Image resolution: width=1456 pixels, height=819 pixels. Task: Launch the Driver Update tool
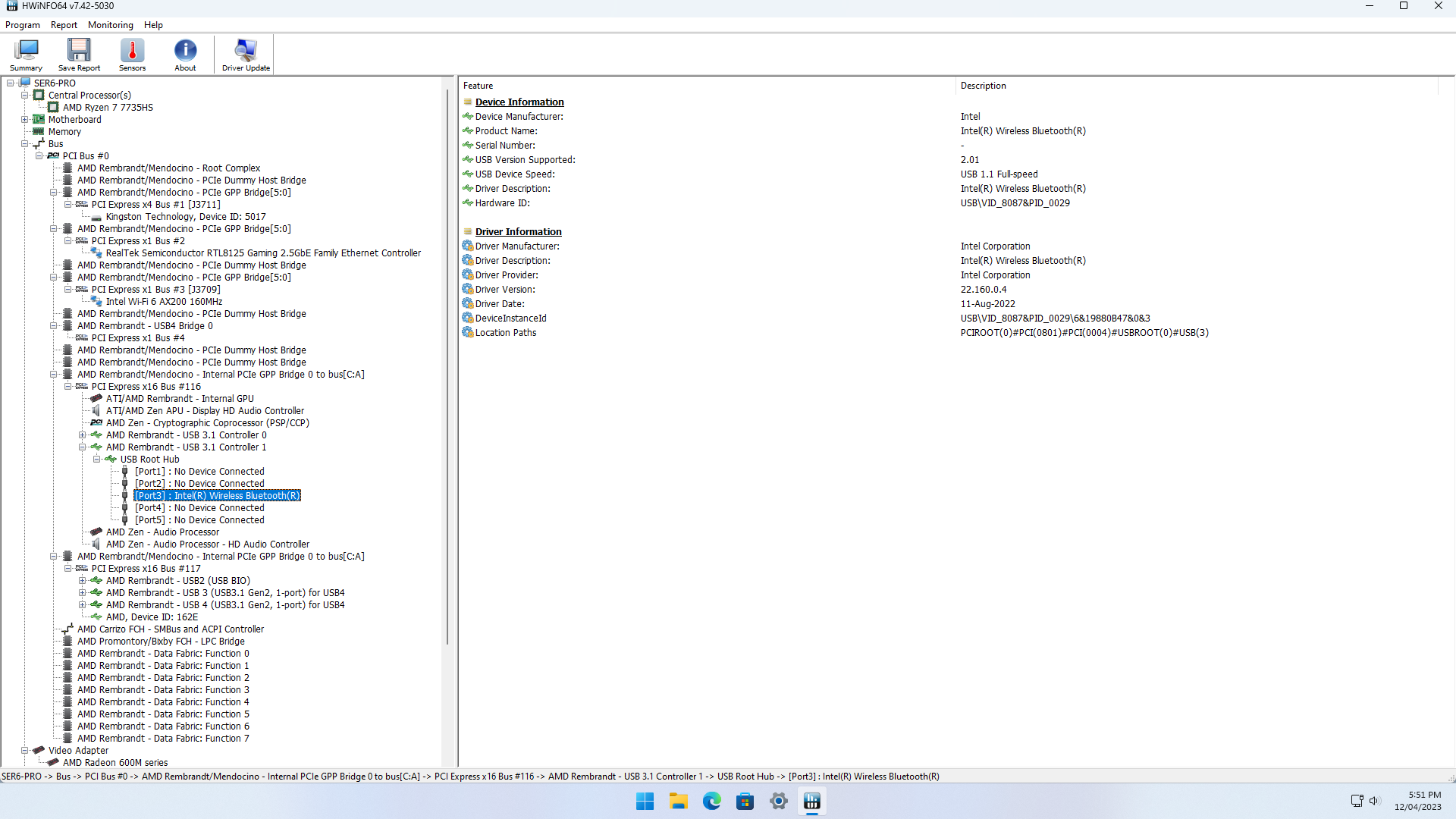click(x=246, y=55)
